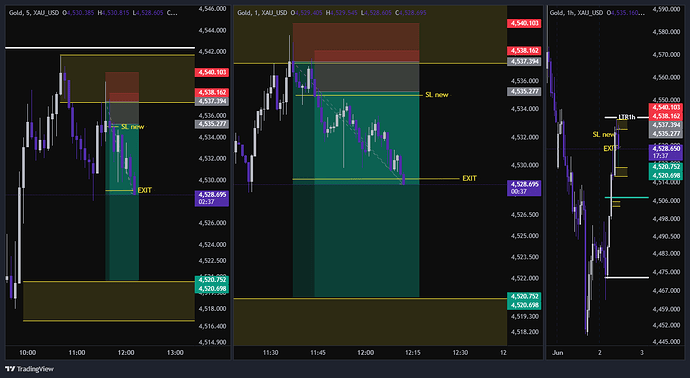Select red 4,540.103 label on 5-minute chart
Image resolution: width=690 pixels, height=378 pixels.
click(x=212, y=72)
